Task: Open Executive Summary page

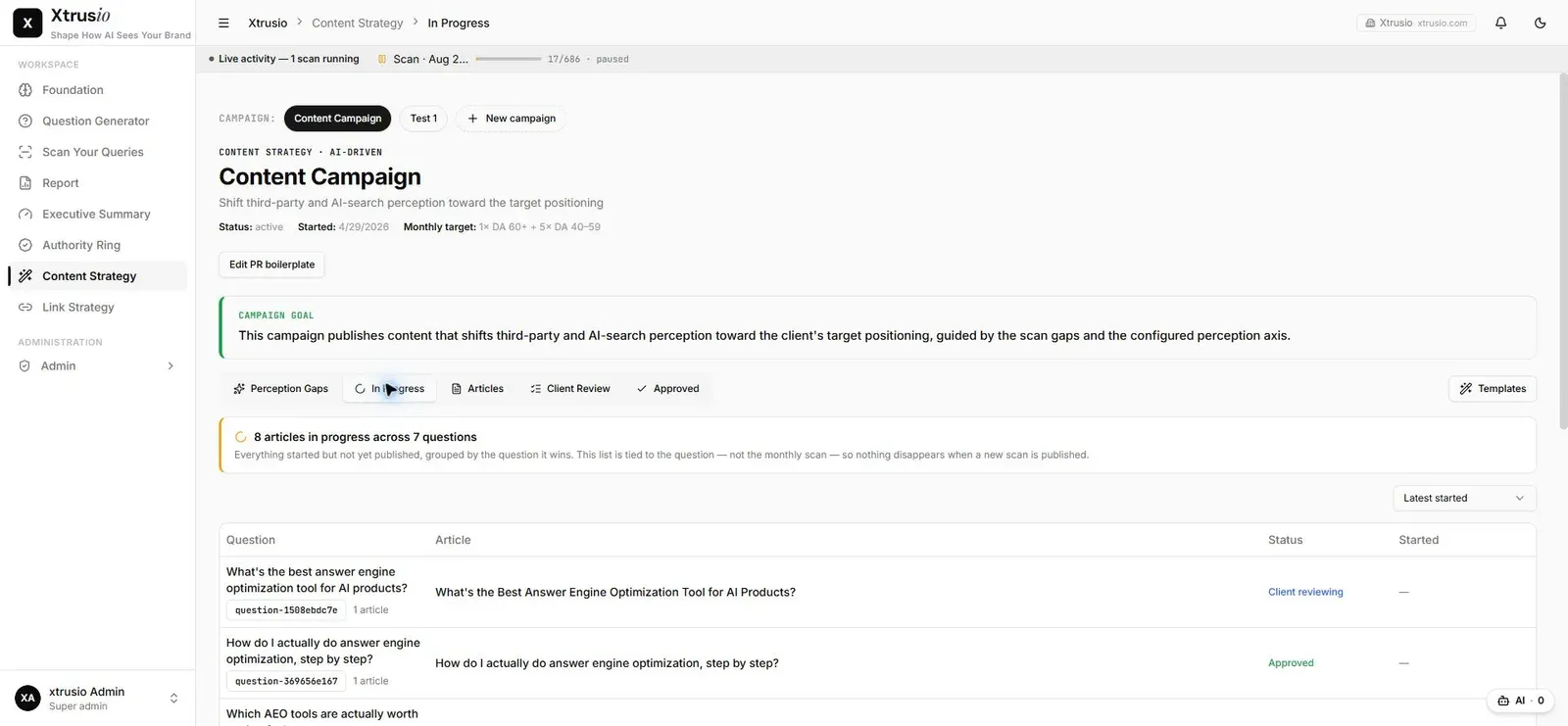Action: point(97,215)
